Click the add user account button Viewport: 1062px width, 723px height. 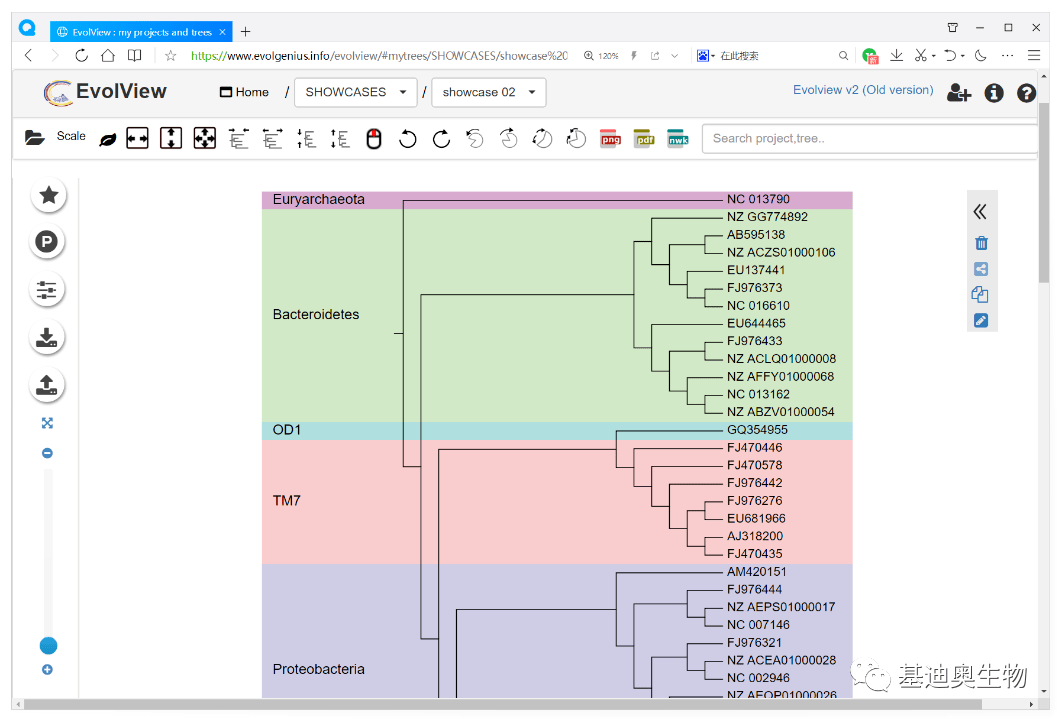tap(959, 93)
